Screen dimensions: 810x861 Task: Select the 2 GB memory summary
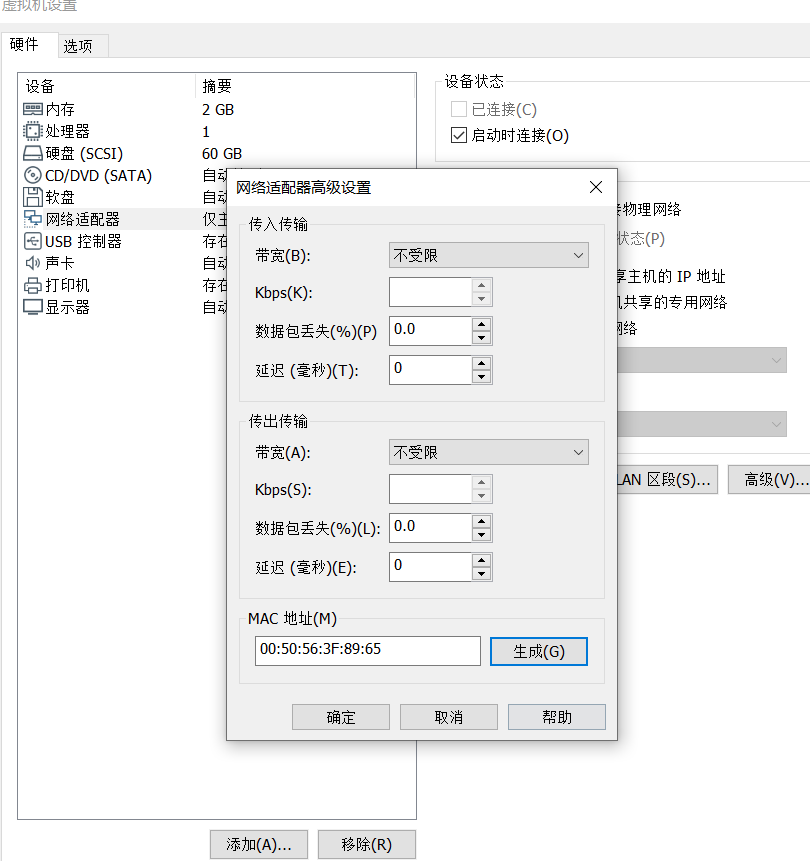(x=218, y=110)
